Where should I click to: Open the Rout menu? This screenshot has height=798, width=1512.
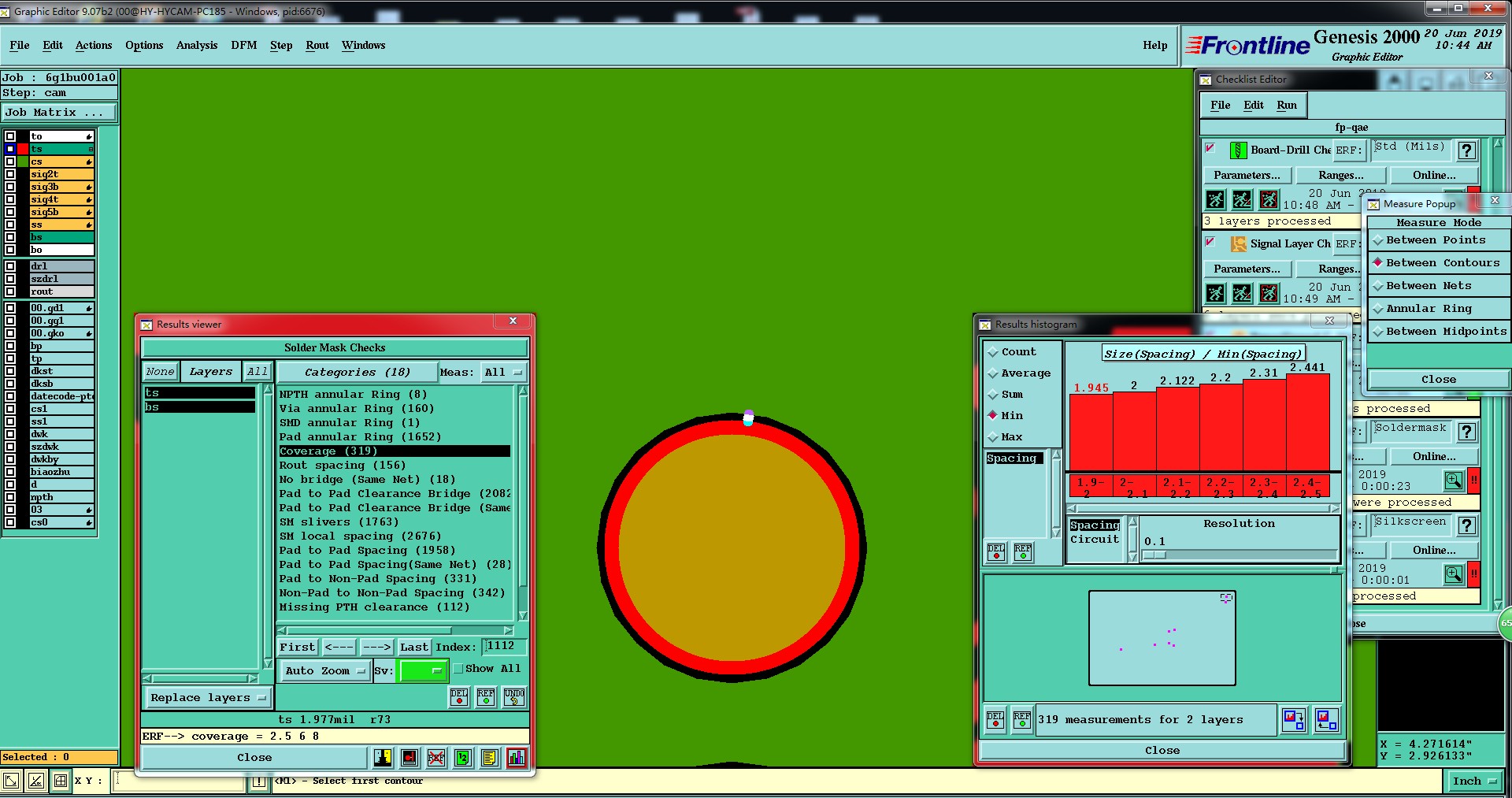click(317, 46)
